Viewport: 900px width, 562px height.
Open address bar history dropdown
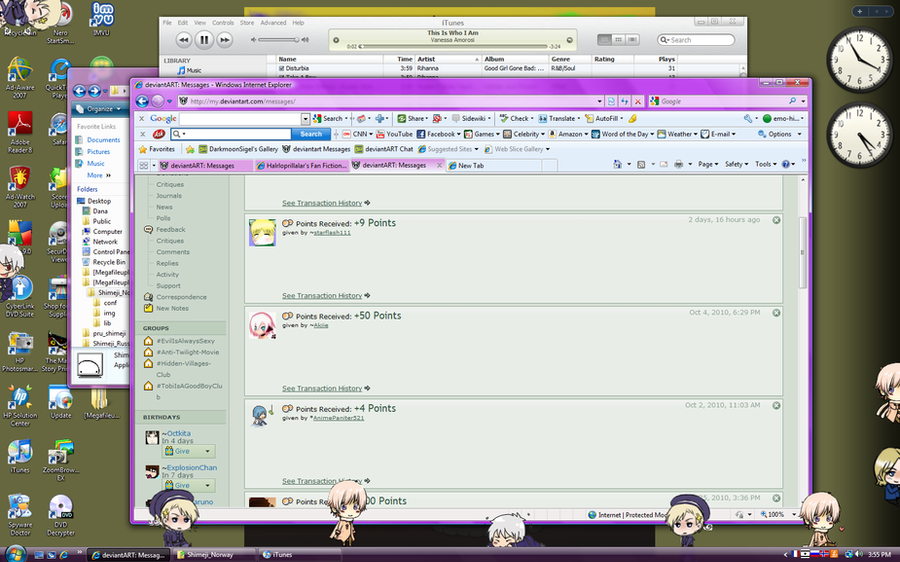pos(600,101)
